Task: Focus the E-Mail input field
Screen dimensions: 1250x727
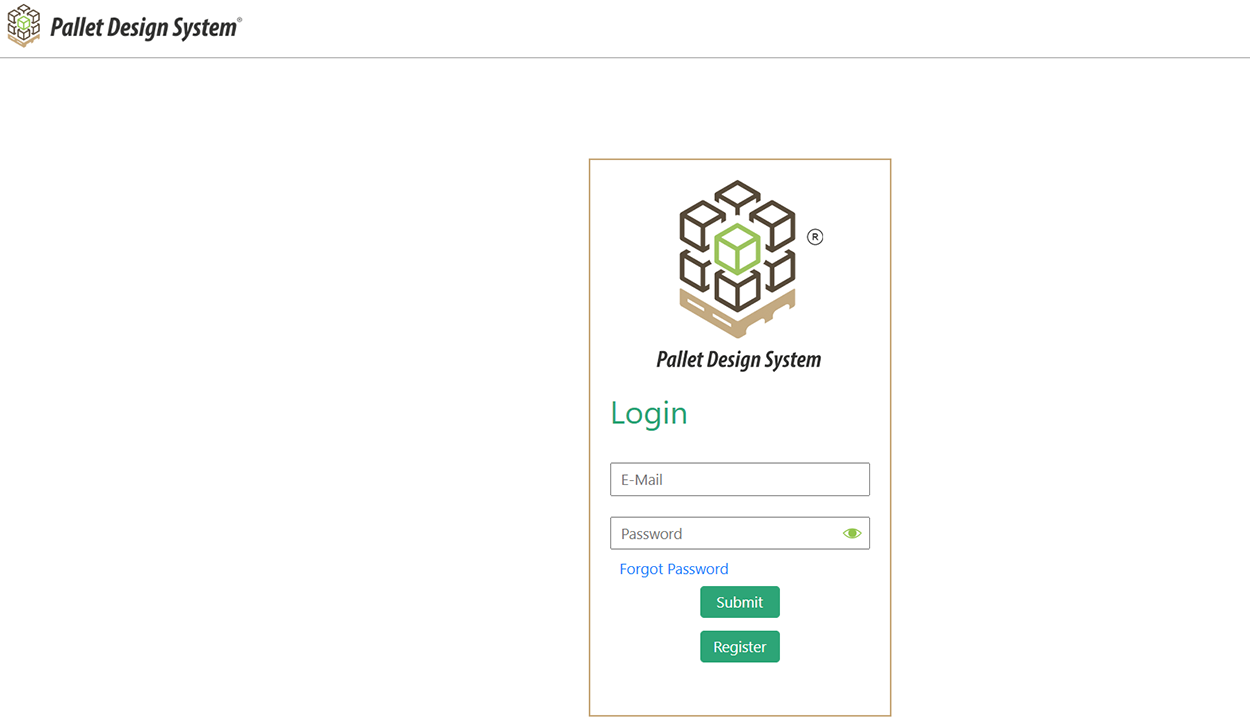Action: tap(739, 479)
